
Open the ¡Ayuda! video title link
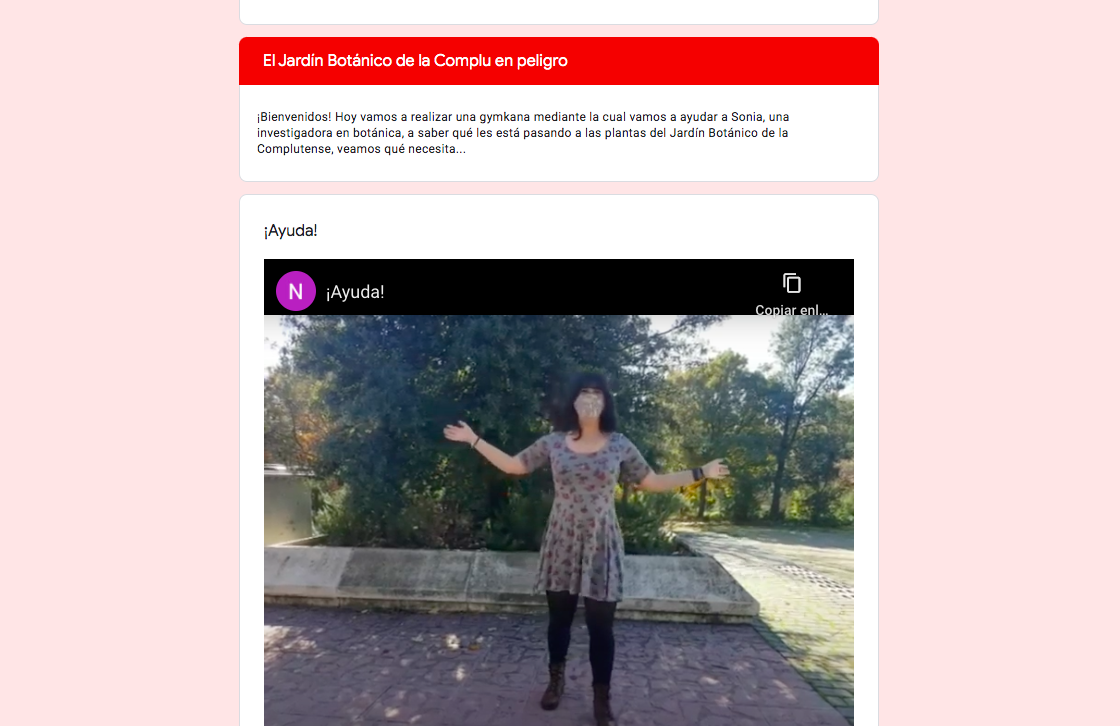(x=355, y=292)
